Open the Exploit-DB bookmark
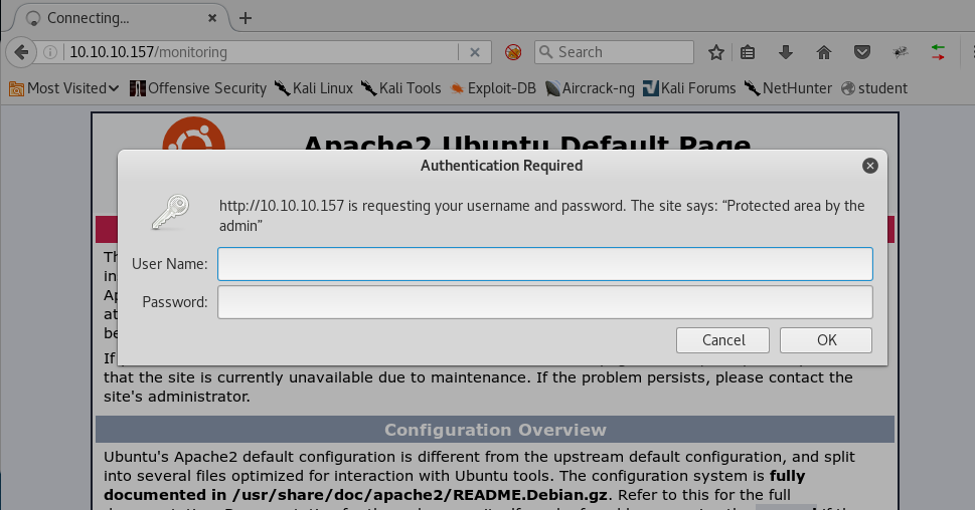This screenshot has height=510, width=975. click(493, 88)
